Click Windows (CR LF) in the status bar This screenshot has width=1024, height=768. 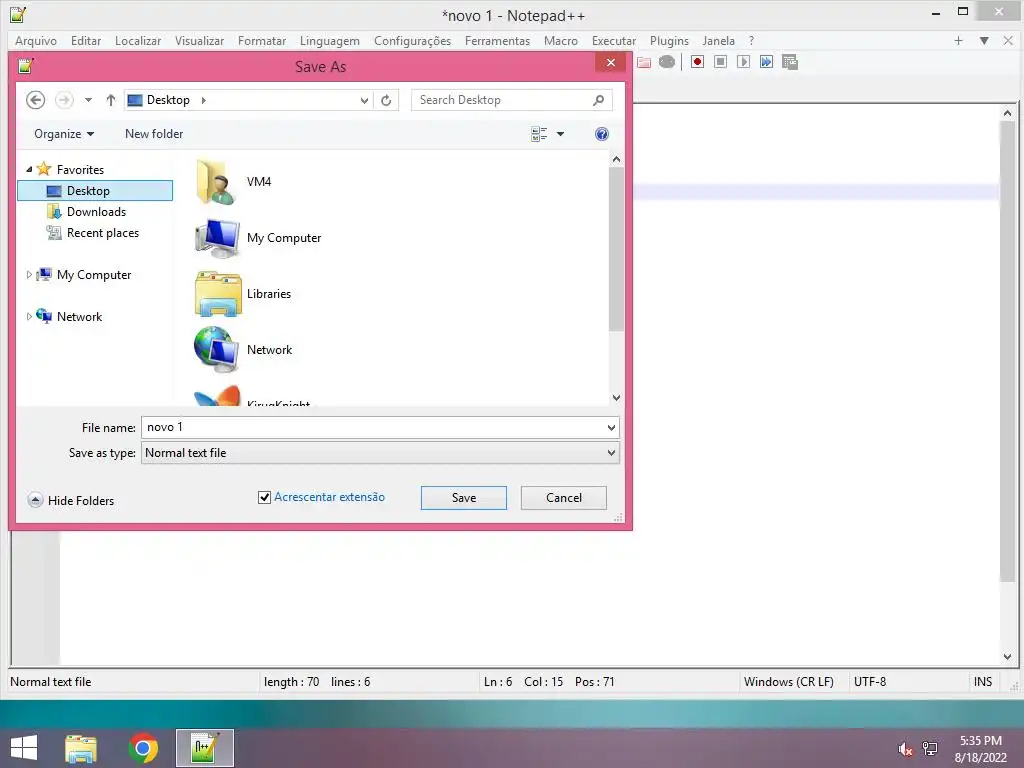click(788, 682)
